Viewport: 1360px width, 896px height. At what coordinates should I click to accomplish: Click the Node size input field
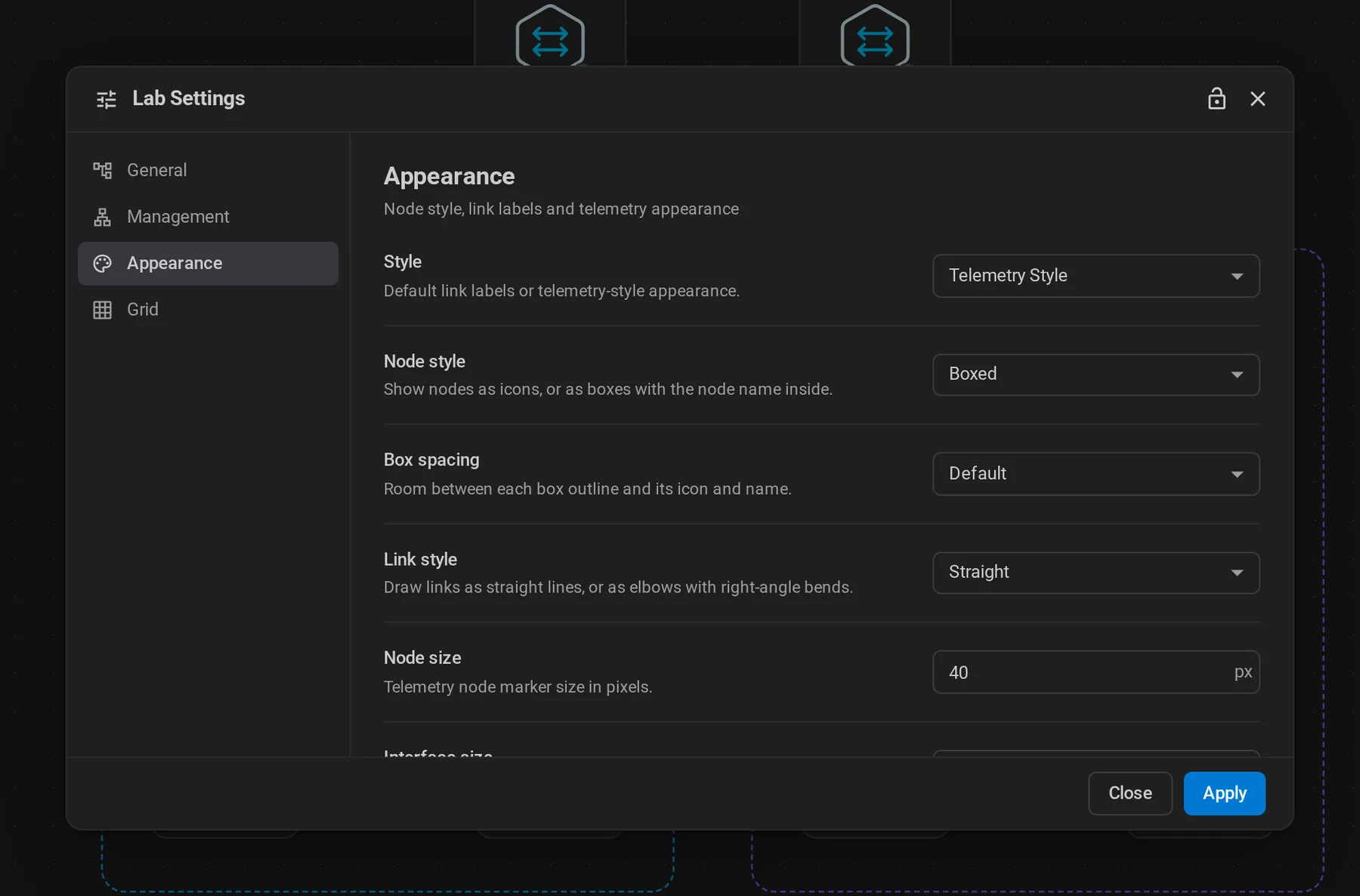(1096, 672)
